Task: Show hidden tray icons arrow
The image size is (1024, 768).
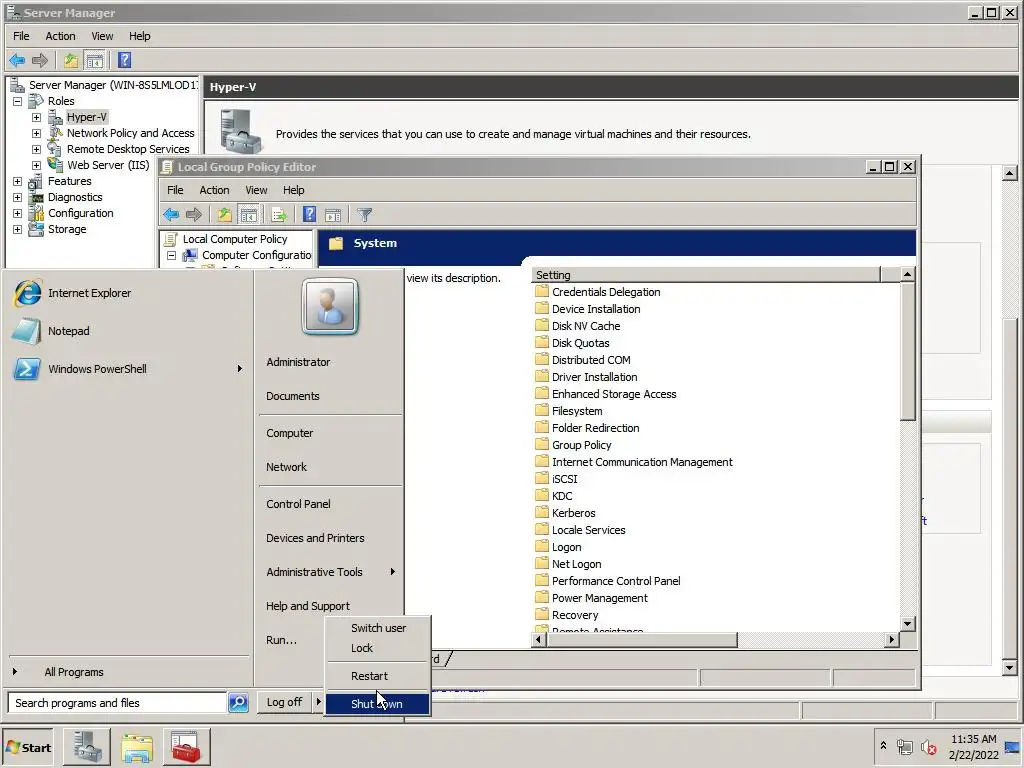Action: click(x=883, y=745)
